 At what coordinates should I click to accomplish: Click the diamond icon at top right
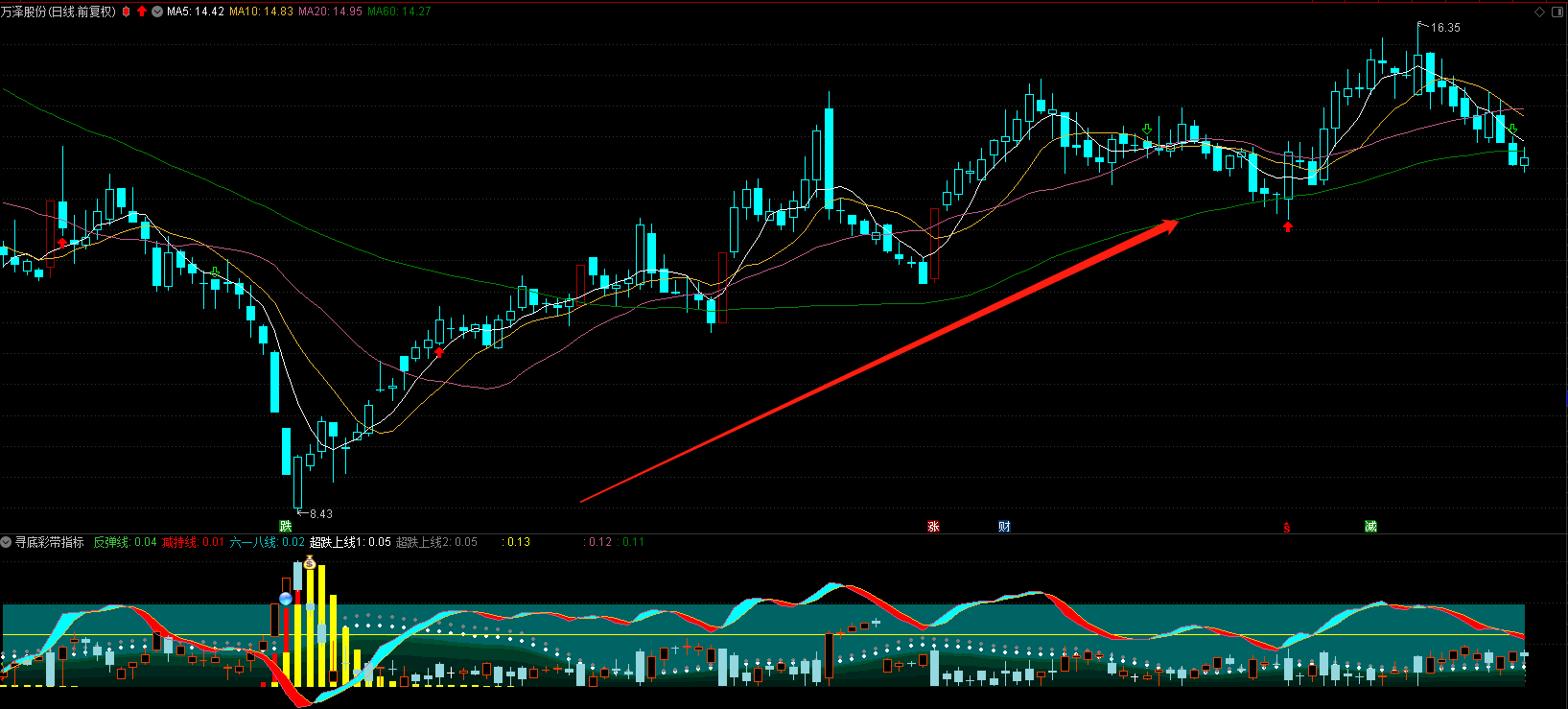click(x=1540, y=12)
